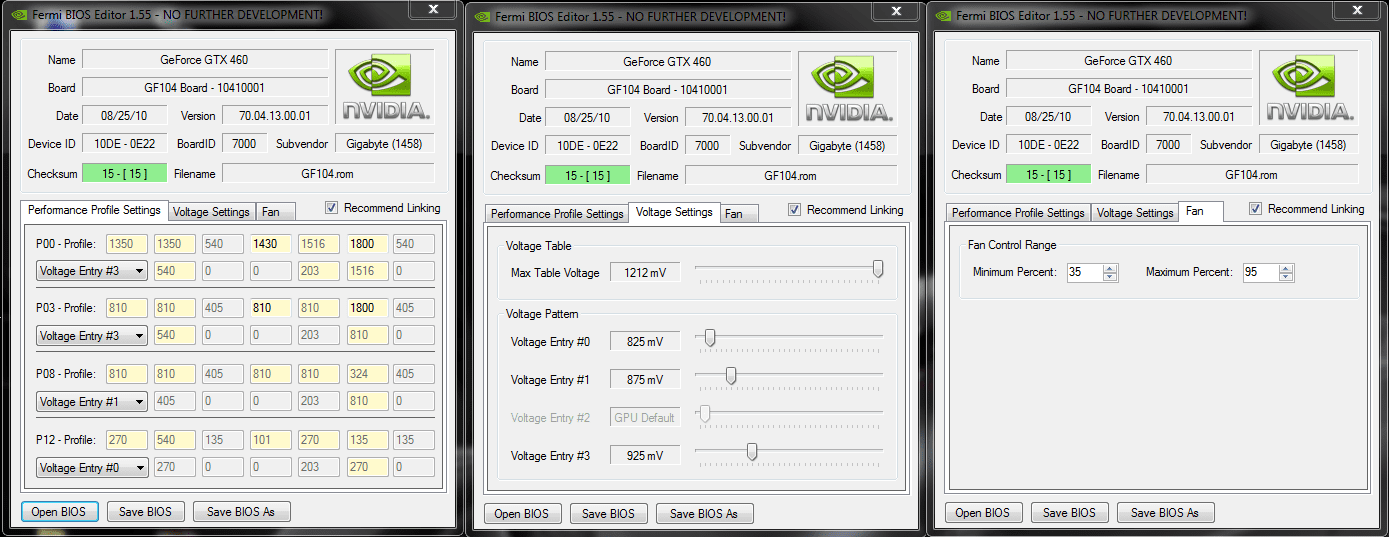
Task: Select Performance Profile Settings tab in Fan window
Action: [x=1018, y=213]
